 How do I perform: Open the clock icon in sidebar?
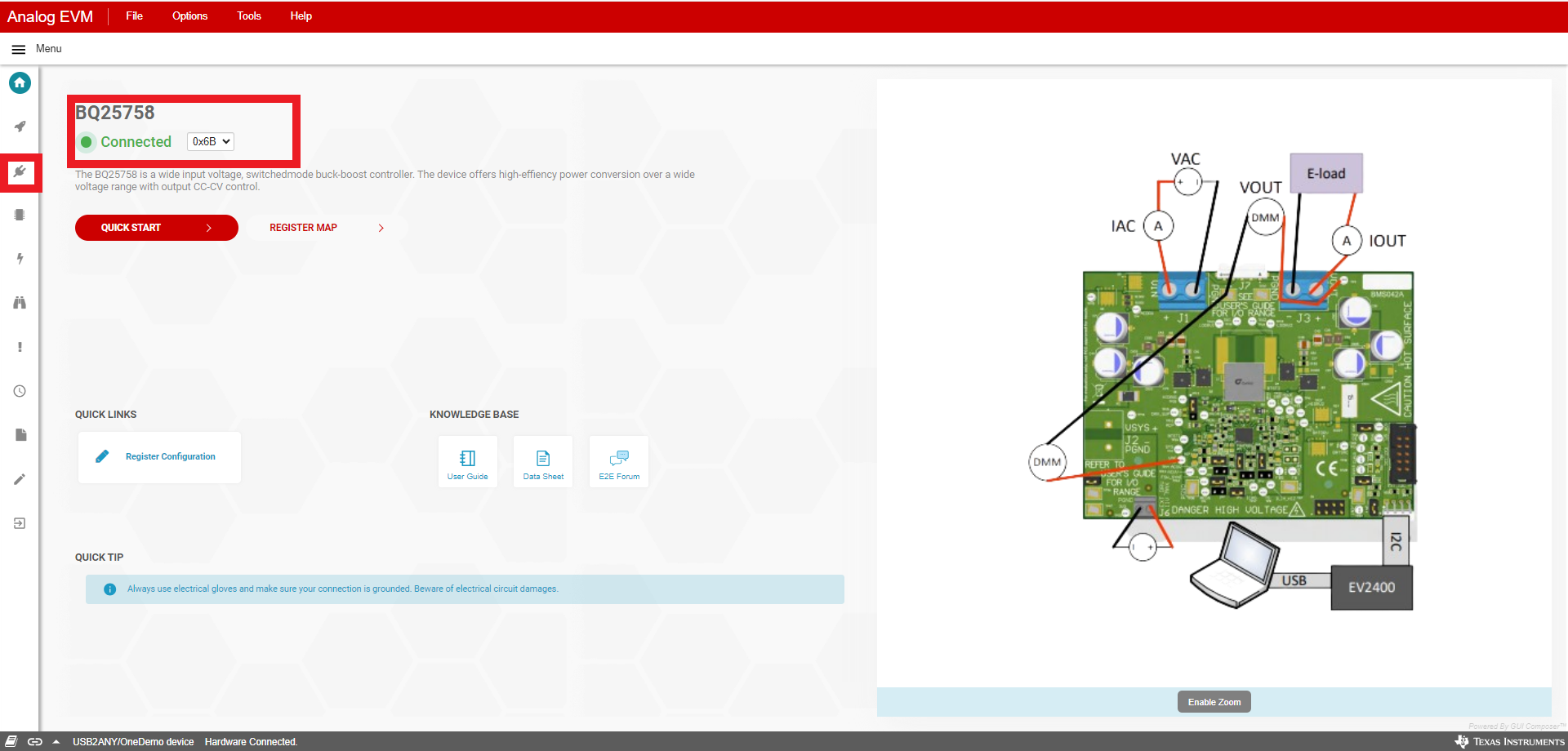20,391
